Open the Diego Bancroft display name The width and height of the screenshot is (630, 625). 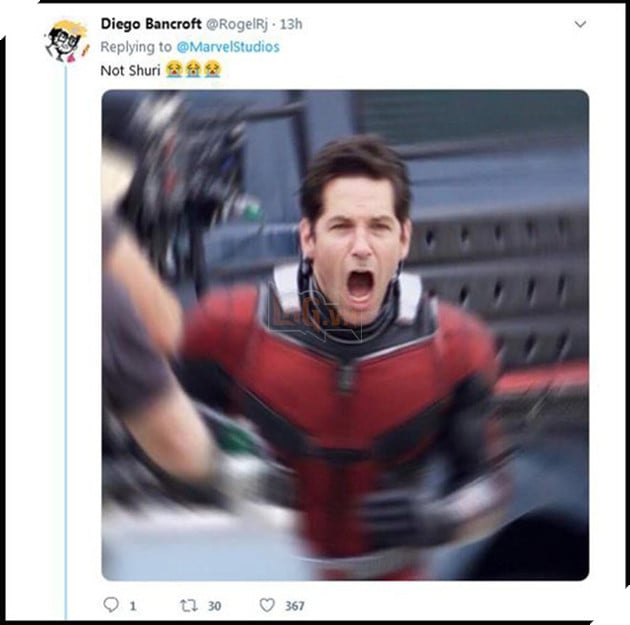(x=151, y=24)
